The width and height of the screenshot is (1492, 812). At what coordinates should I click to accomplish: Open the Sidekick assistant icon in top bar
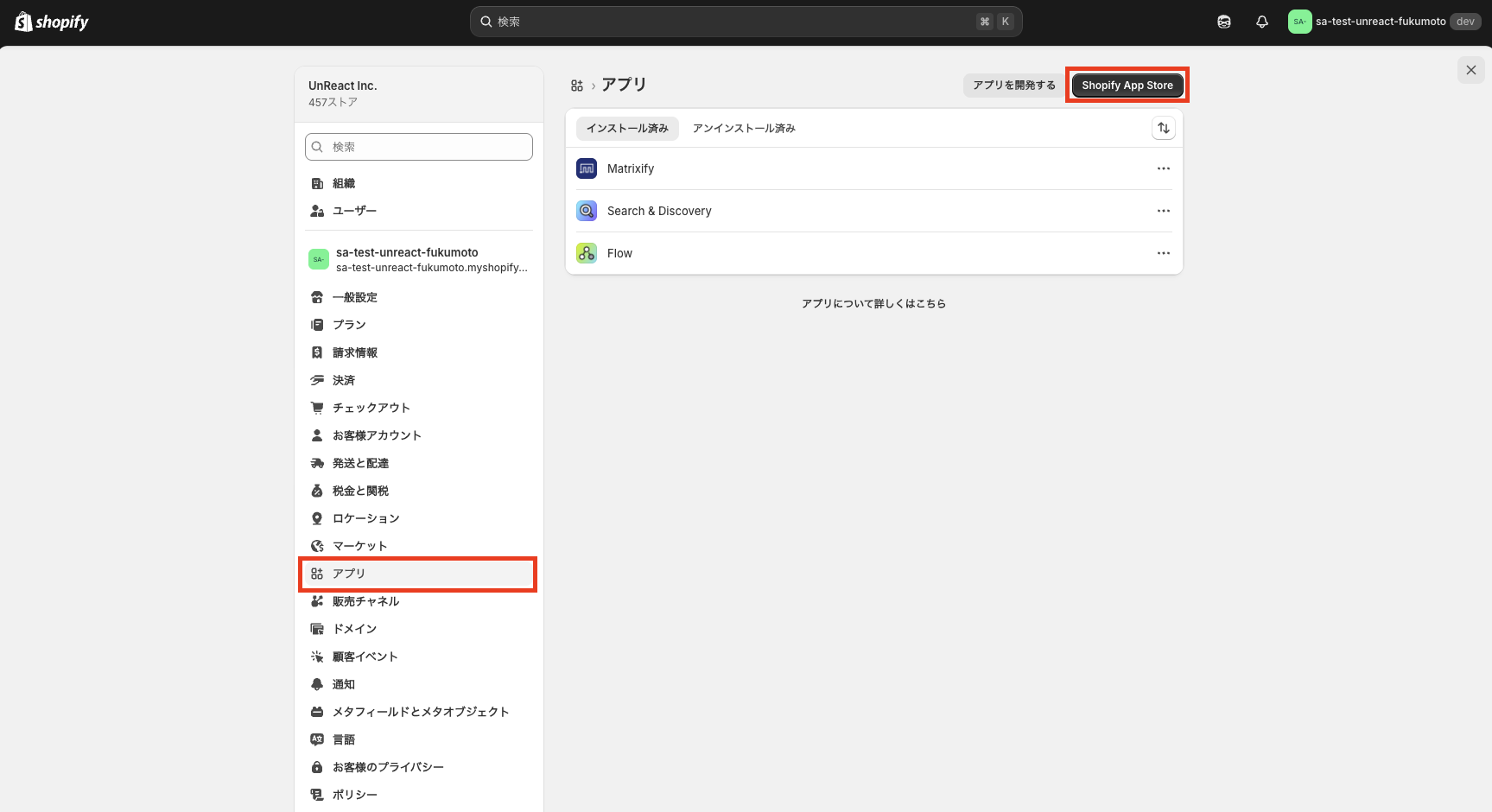pos(1224,22)
